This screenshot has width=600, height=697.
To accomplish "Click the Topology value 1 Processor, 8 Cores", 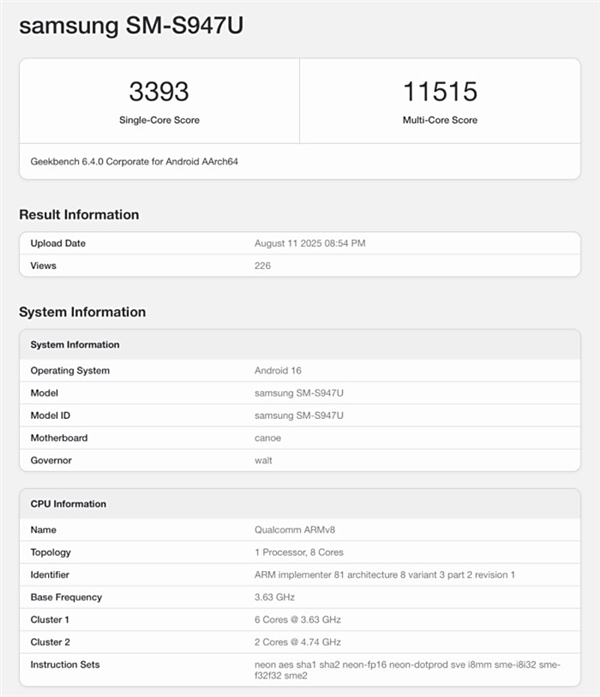I will point(299,552).
